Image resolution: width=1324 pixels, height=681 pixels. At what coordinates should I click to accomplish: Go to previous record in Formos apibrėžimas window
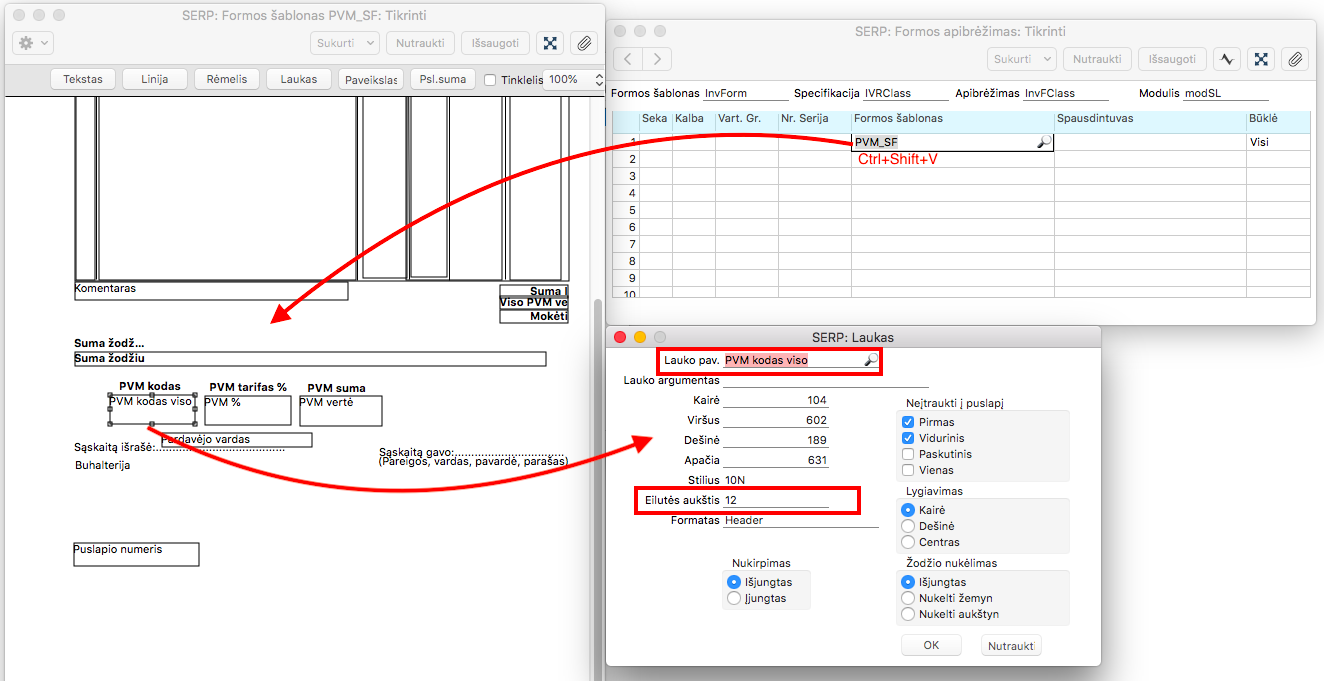click(628, 59)
